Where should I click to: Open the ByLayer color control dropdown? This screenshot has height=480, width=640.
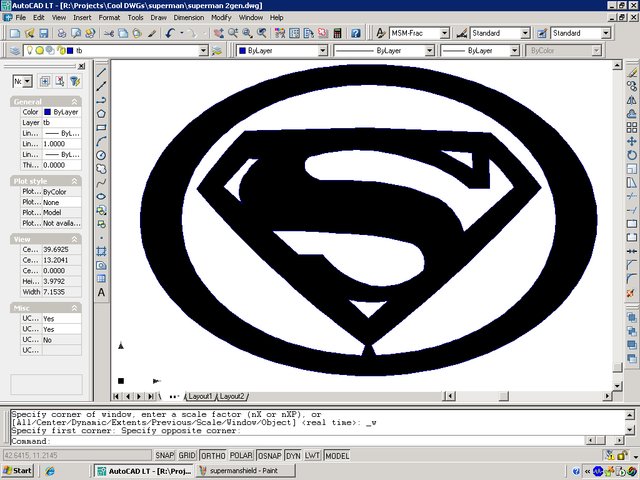pos(322,51)
